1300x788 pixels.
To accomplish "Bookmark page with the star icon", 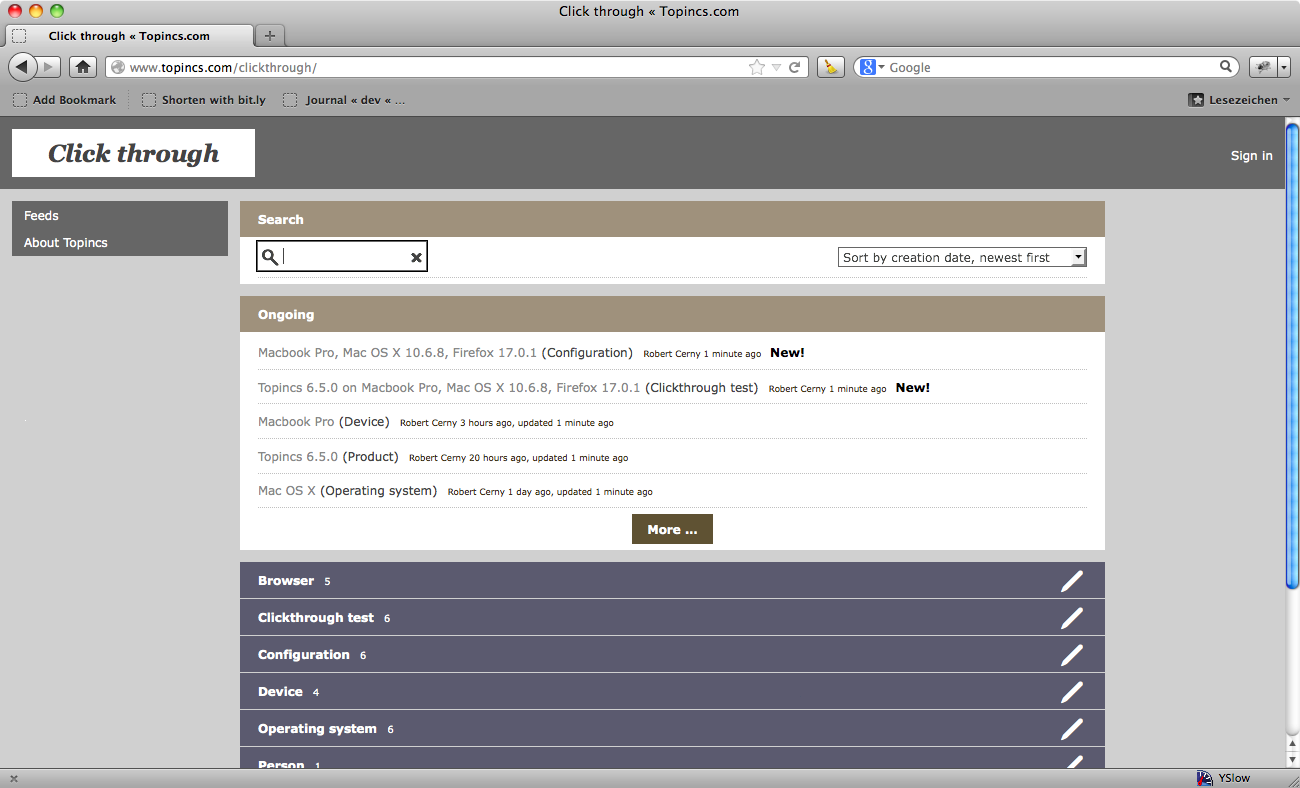I will [756, 67].
